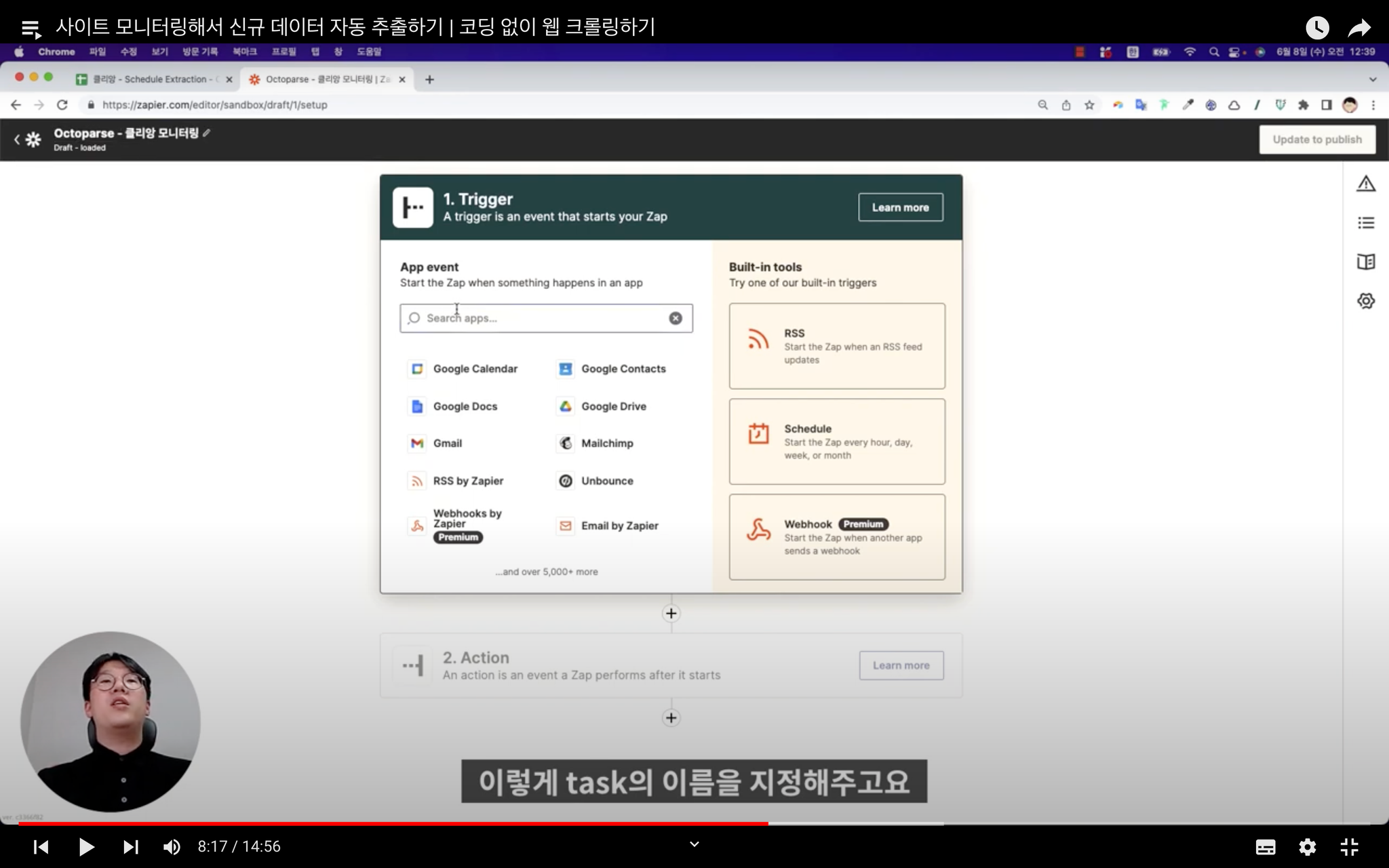
Task: Pick Mailchimp from the app list
Action: pos(595,443)
